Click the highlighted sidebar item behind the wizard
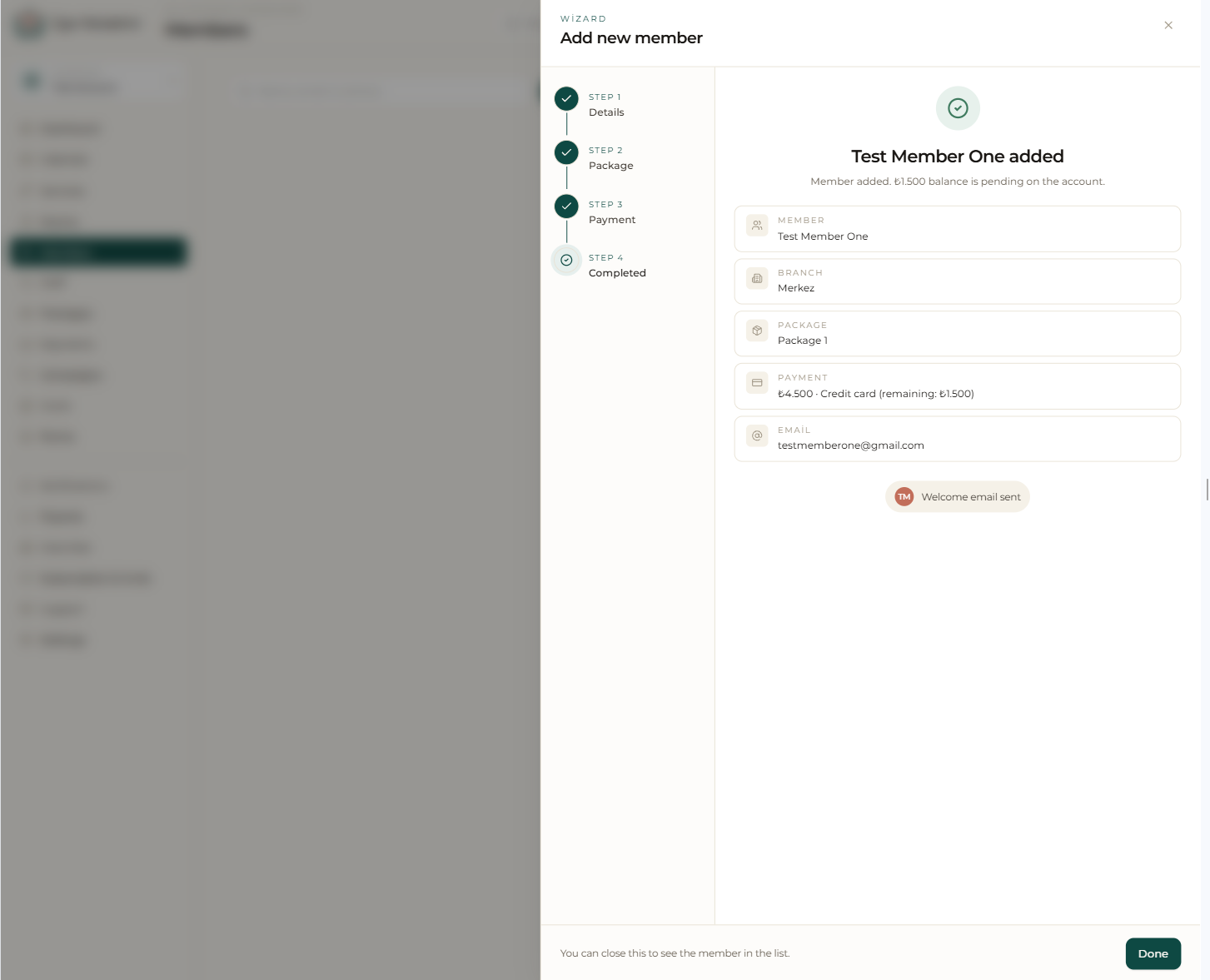The image size is (1210, 980). (x=98, y=251)
